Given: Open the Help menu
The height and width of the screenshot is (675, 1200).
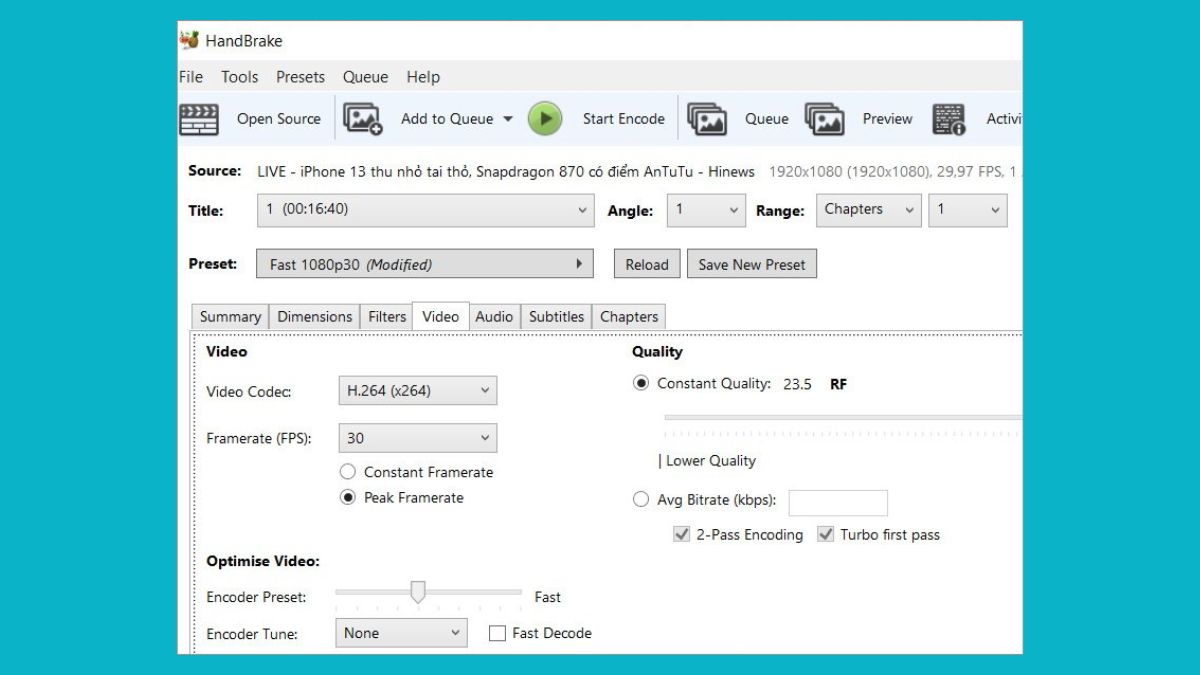Looking at the screenshot, I should 423,77.
